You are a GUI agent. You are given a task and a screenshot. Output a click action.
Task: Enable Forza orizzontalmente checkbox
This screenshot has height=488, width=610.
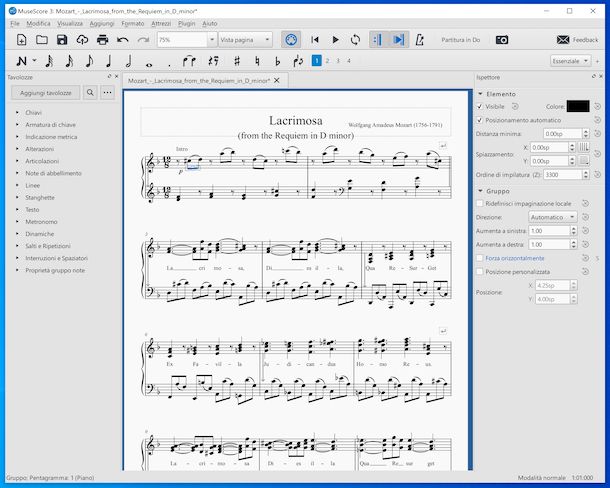(x=480, y=258)
